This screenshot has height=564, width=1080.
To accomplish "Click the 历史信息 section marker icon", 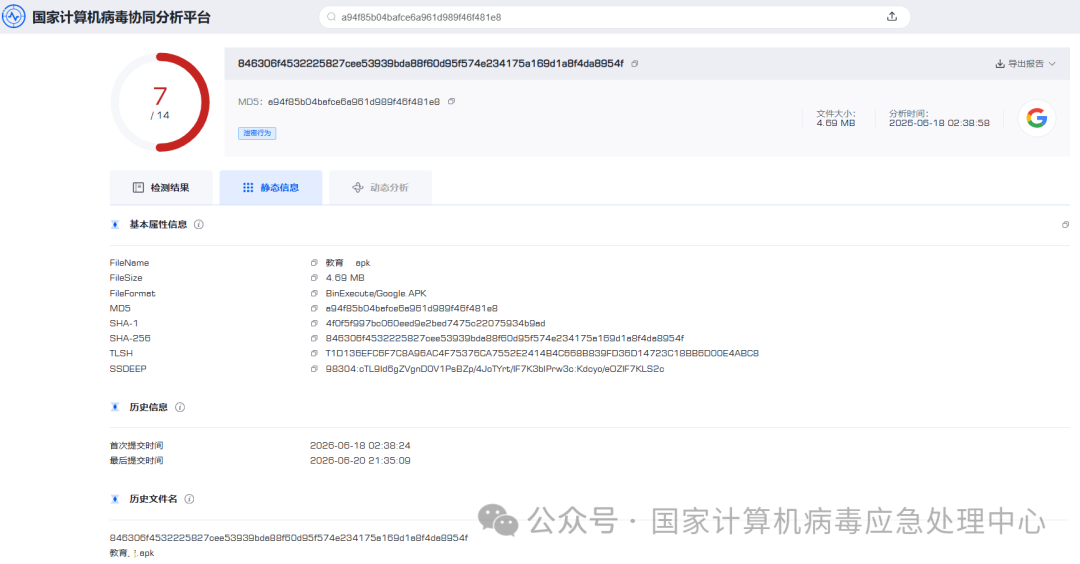I will pos(115,407).
